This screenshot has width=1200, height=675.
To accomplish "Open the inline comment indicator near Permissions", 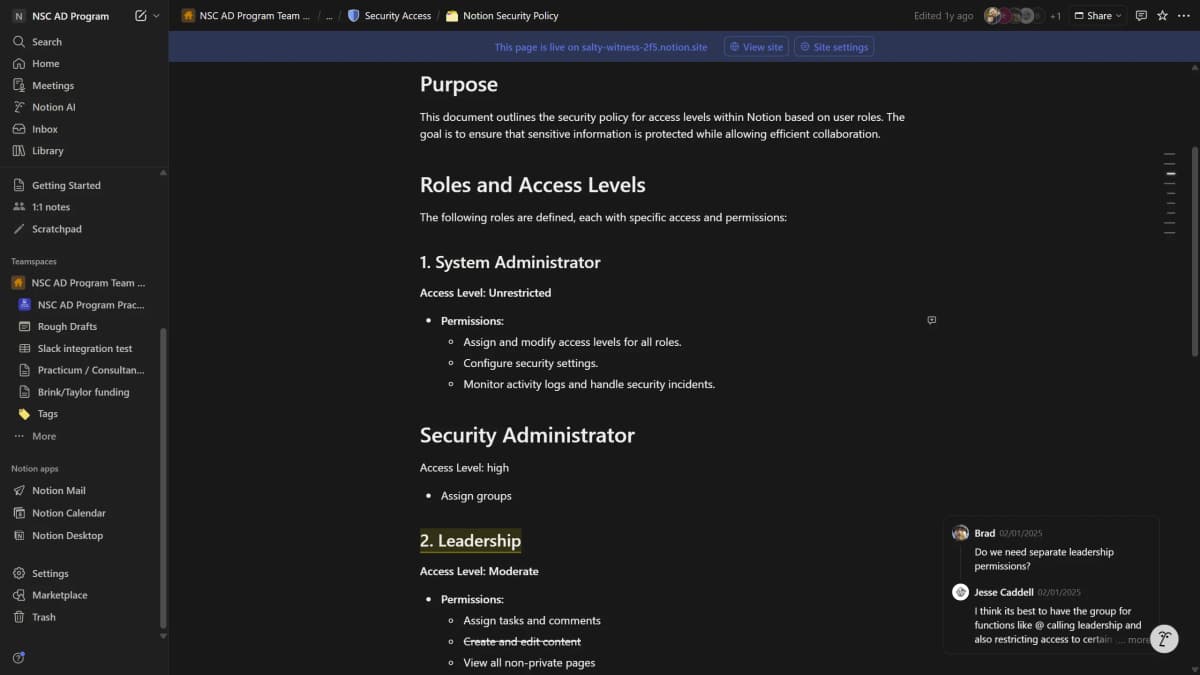I will 931,320.
